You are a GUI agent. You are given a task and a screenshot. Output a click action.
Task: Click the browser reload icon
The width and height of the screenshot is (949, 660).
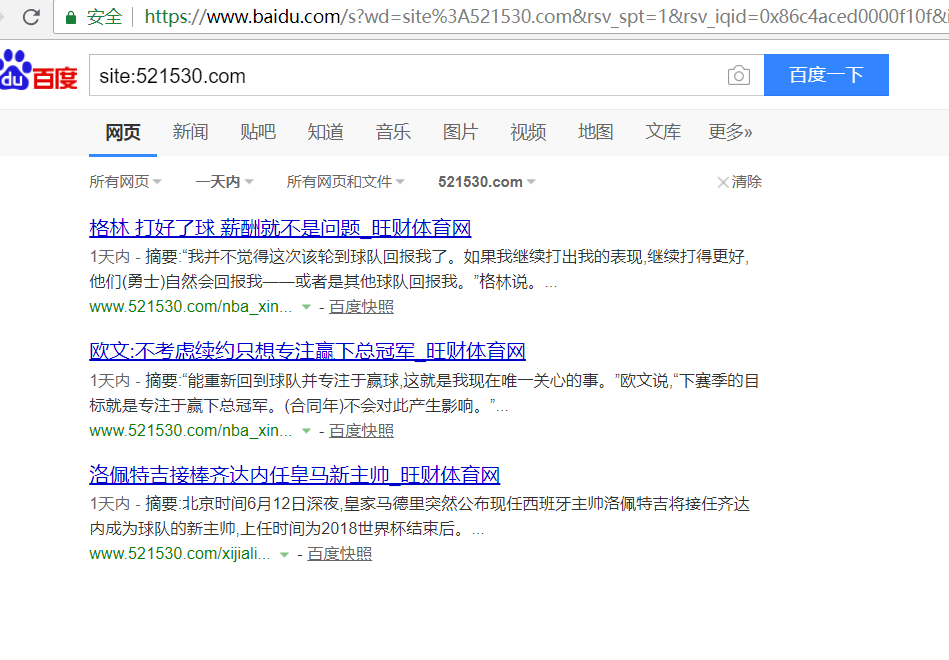point(31,17)
